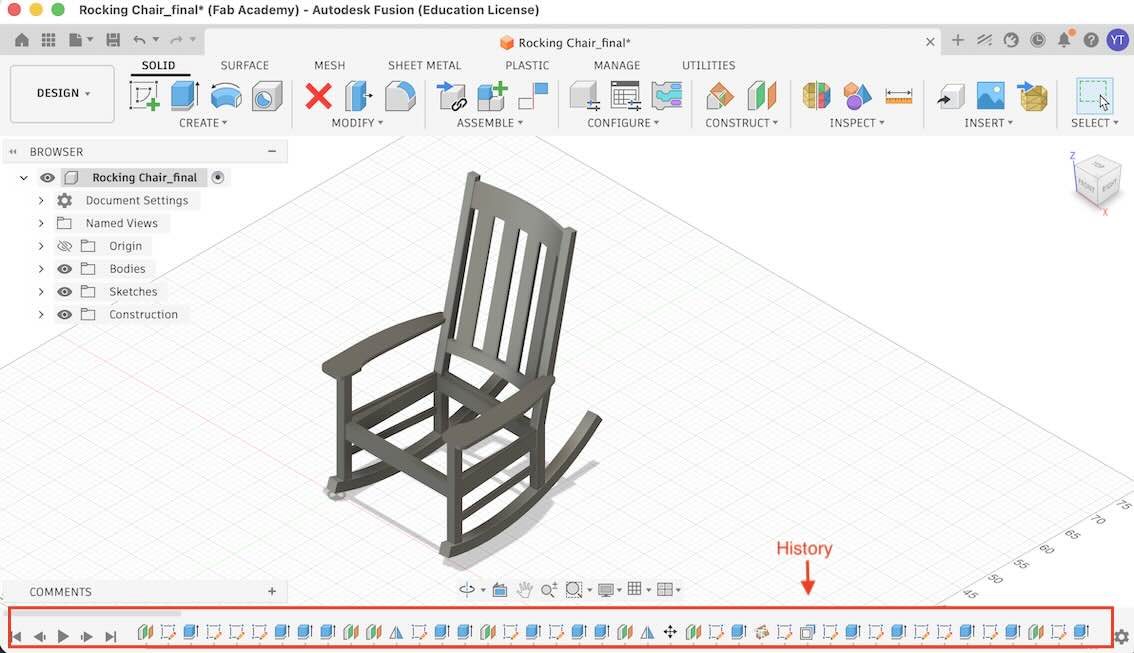Image resolution: width=1134 pixels, height=653 pixels.
Task: Select the Hole tool
Action: pos(267,96)
